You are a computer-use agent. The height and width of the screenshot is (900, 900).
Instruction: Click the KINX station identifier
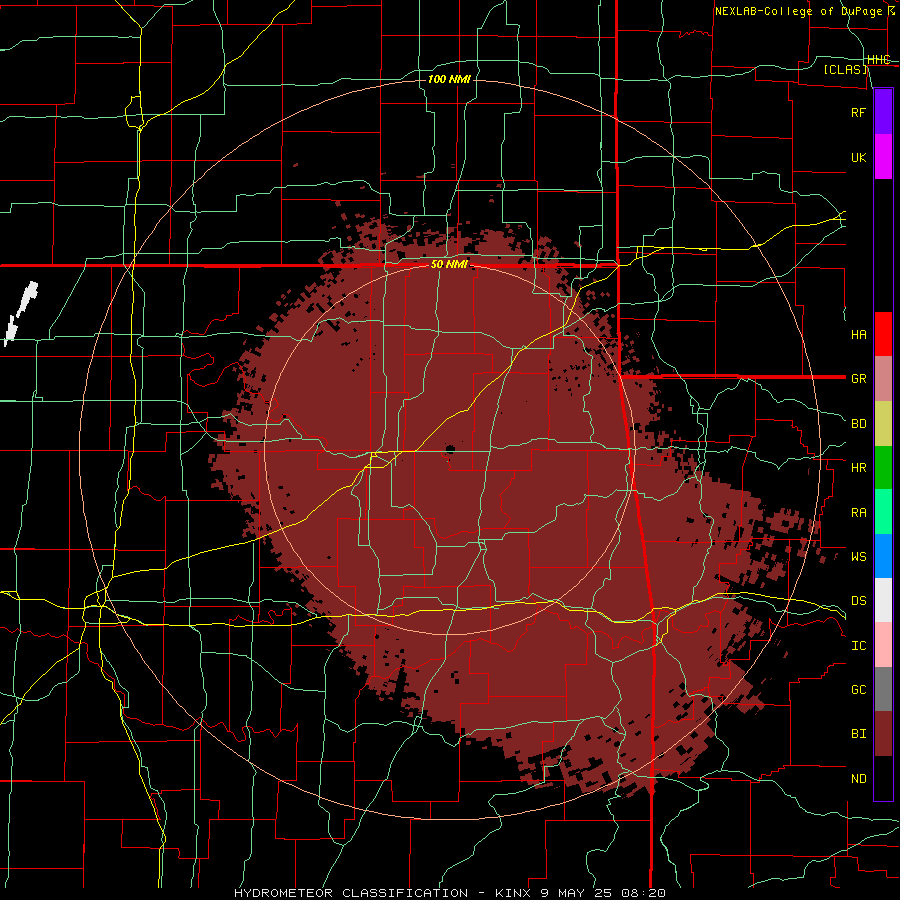(513, 893)
